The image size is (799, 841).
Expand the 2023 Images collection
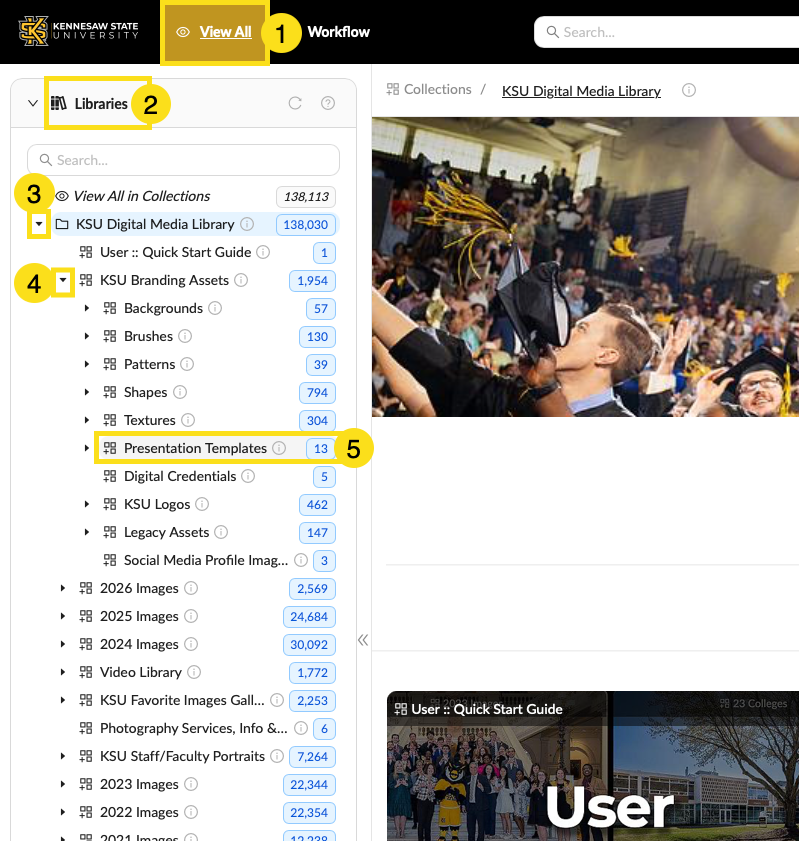[63, 784]
